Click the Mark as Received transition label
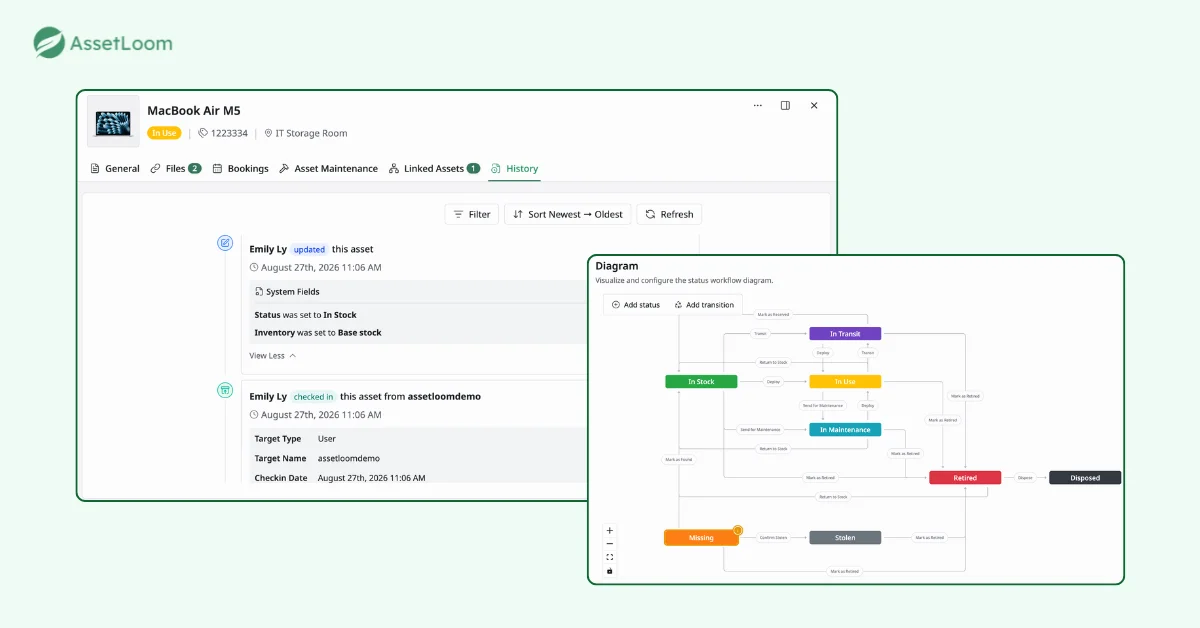This screenshot has height=628, width=1200. pos(773,314)
